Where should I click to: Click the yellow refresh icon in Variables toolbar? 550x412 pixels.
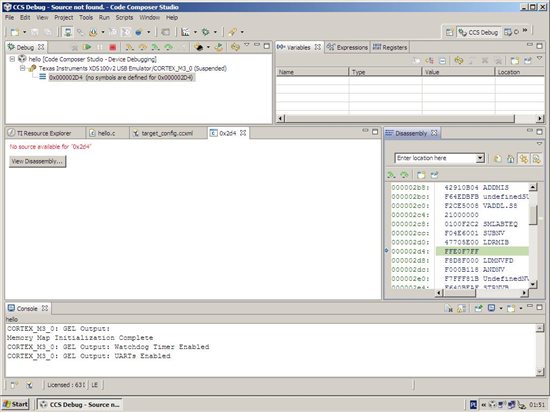coord(458,61)
